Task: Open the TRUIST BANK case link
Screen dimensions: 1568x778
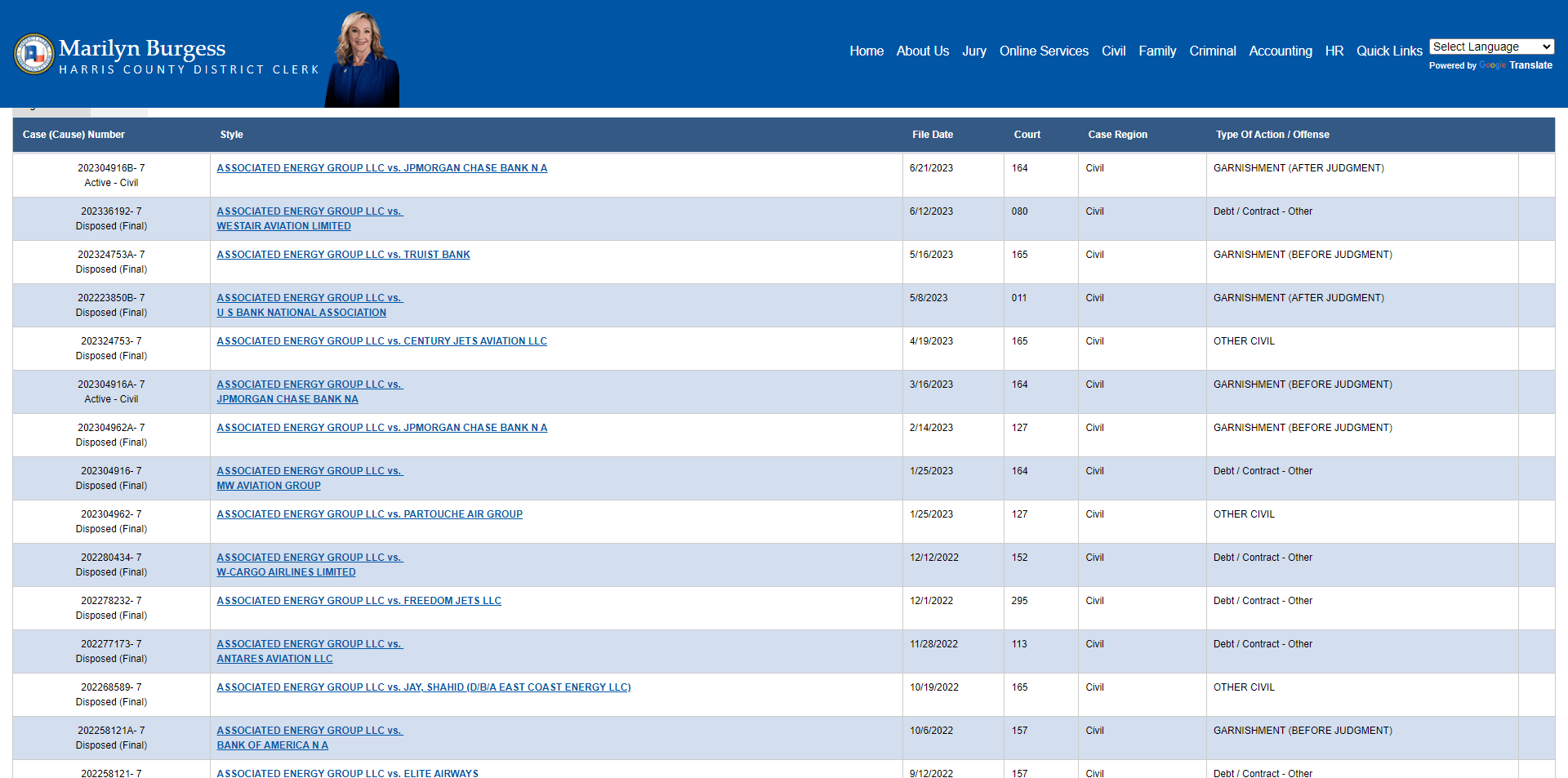Action: coord(343,255)
